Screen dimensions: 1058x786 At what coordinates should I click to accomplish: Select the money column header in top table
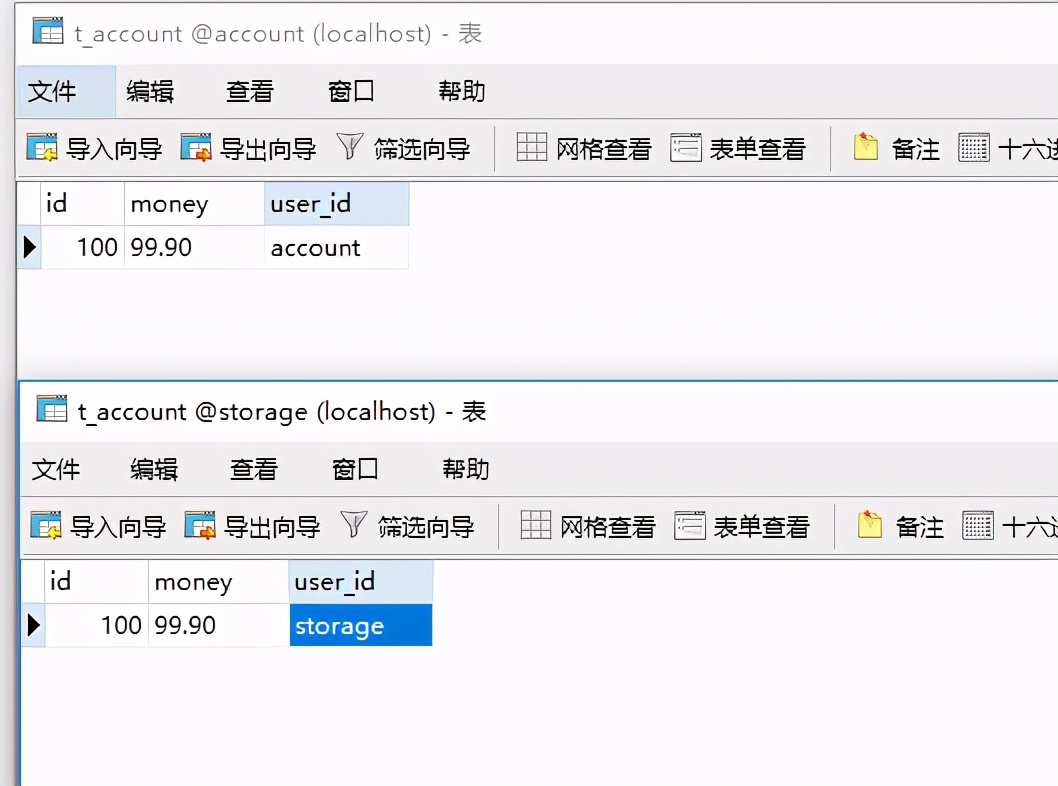[x=193, y=203]
